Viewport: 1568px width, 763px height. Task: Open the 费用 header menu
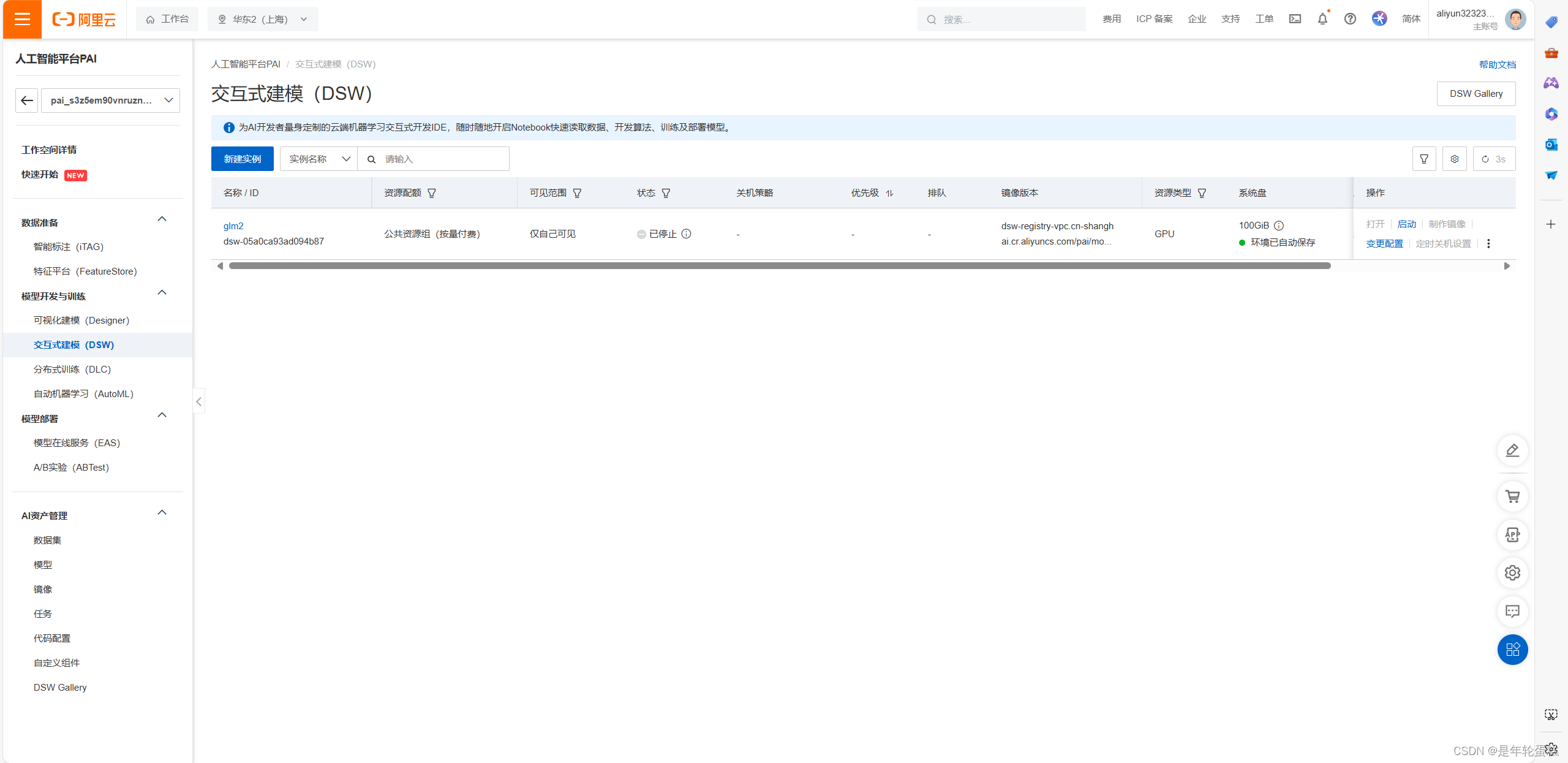click(x=1112, y=19)
